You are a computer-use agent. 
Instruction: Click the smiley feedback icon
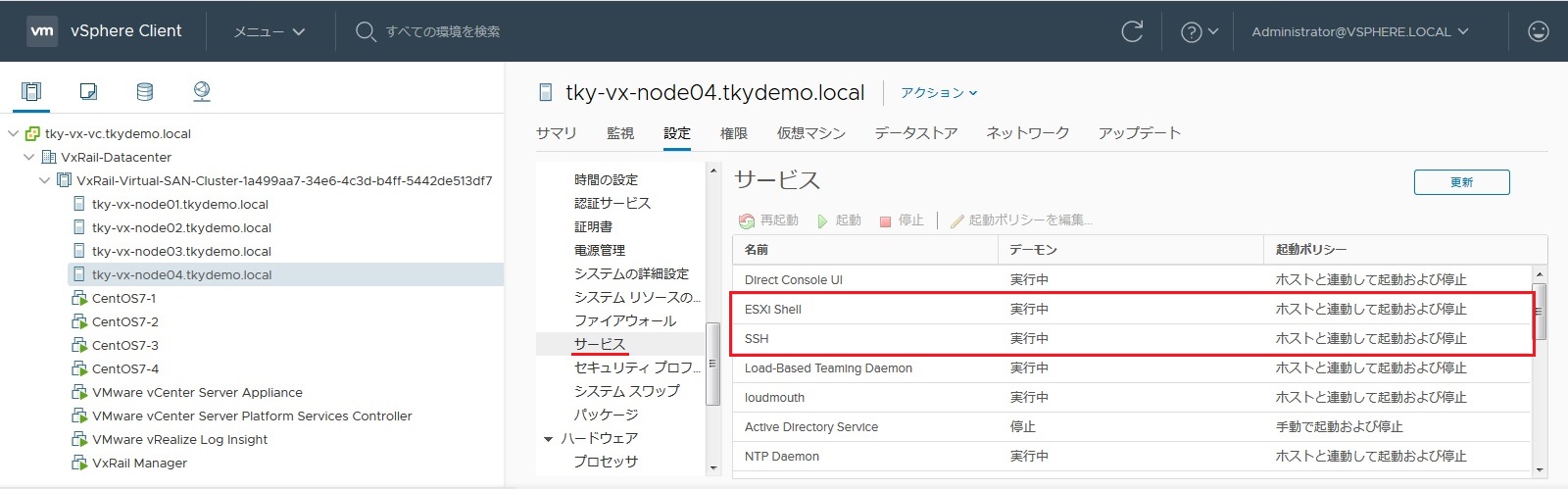tap(1538, 31)
